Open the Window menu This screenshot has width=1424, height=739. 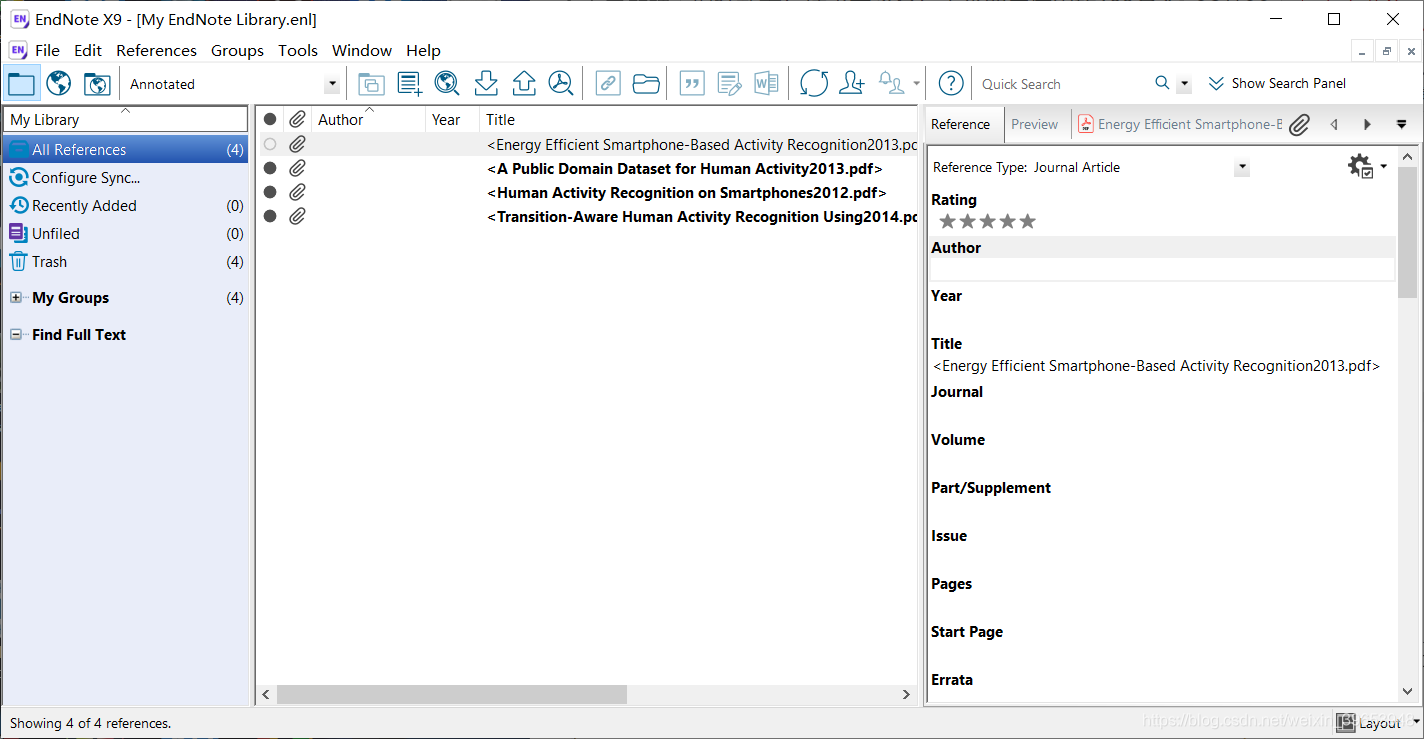click(362, 50)
